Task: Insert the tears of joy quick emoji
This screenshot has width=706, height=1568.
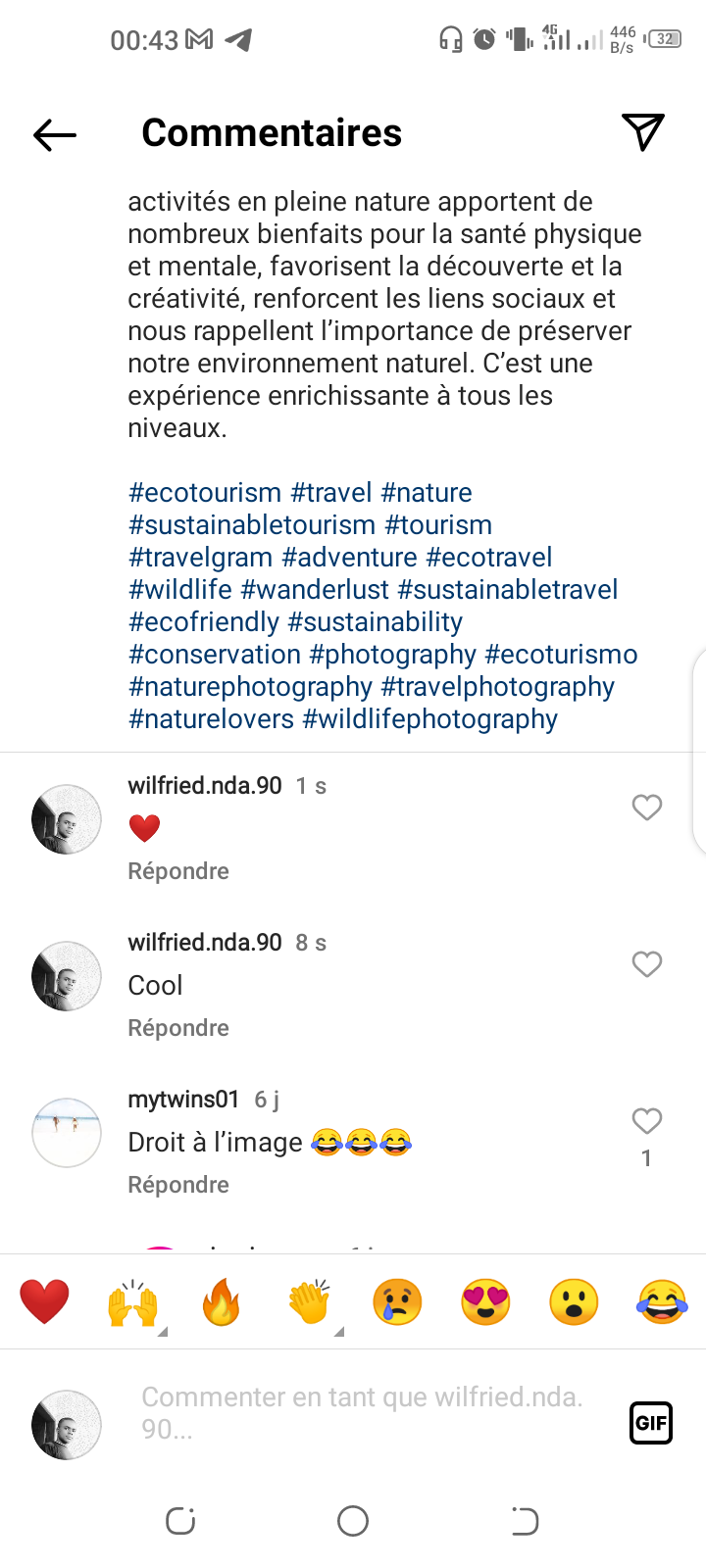Action: [x=662, y=1302]
